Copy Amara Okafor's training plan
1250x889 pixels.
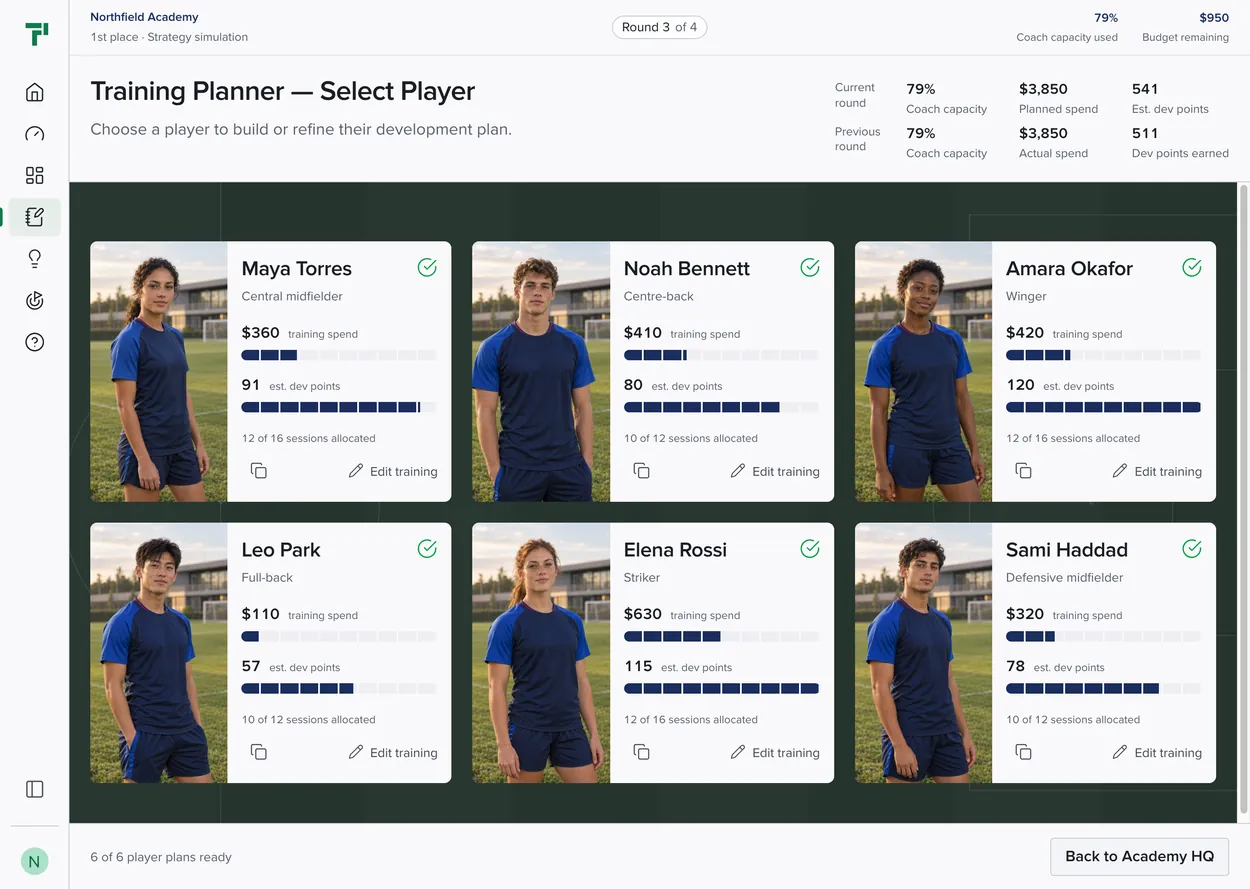coord(1023,470)
